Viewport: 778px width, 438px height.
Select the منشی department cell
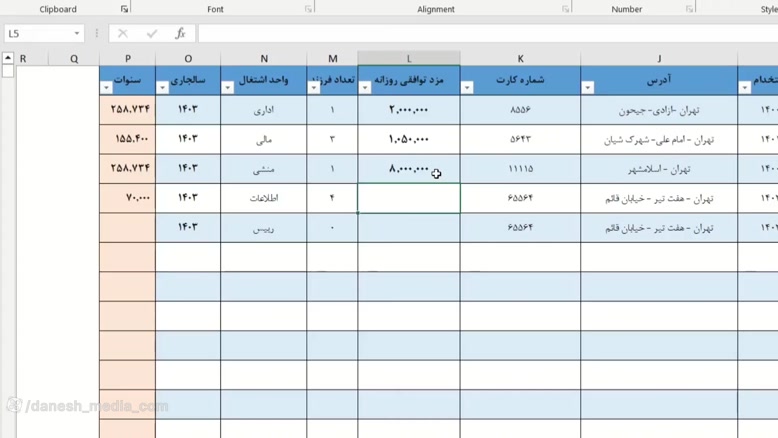pyautogui.click(x=264, y=169)
